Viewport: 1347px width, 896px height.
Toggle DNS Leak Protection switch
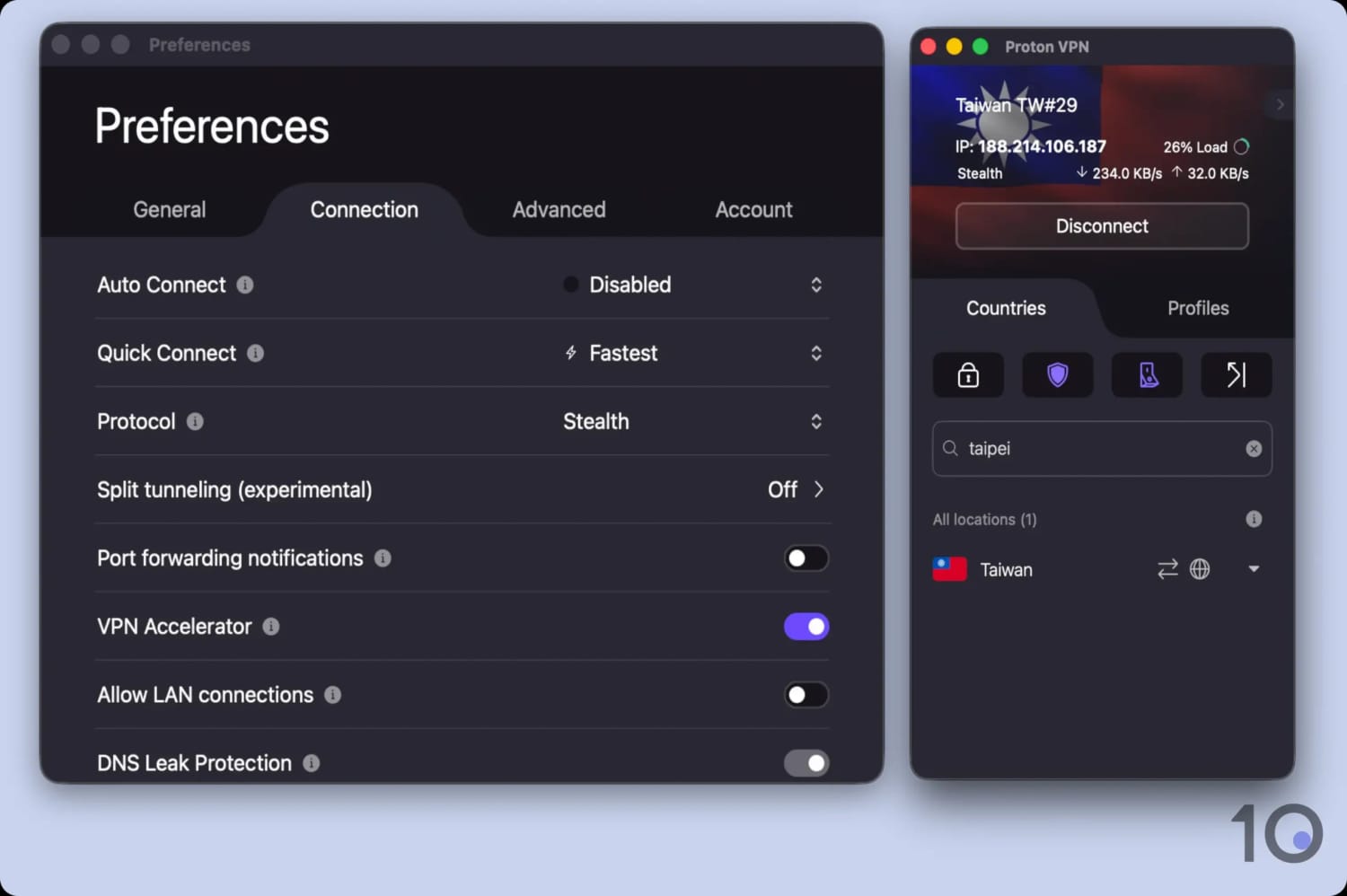(806, 763)
